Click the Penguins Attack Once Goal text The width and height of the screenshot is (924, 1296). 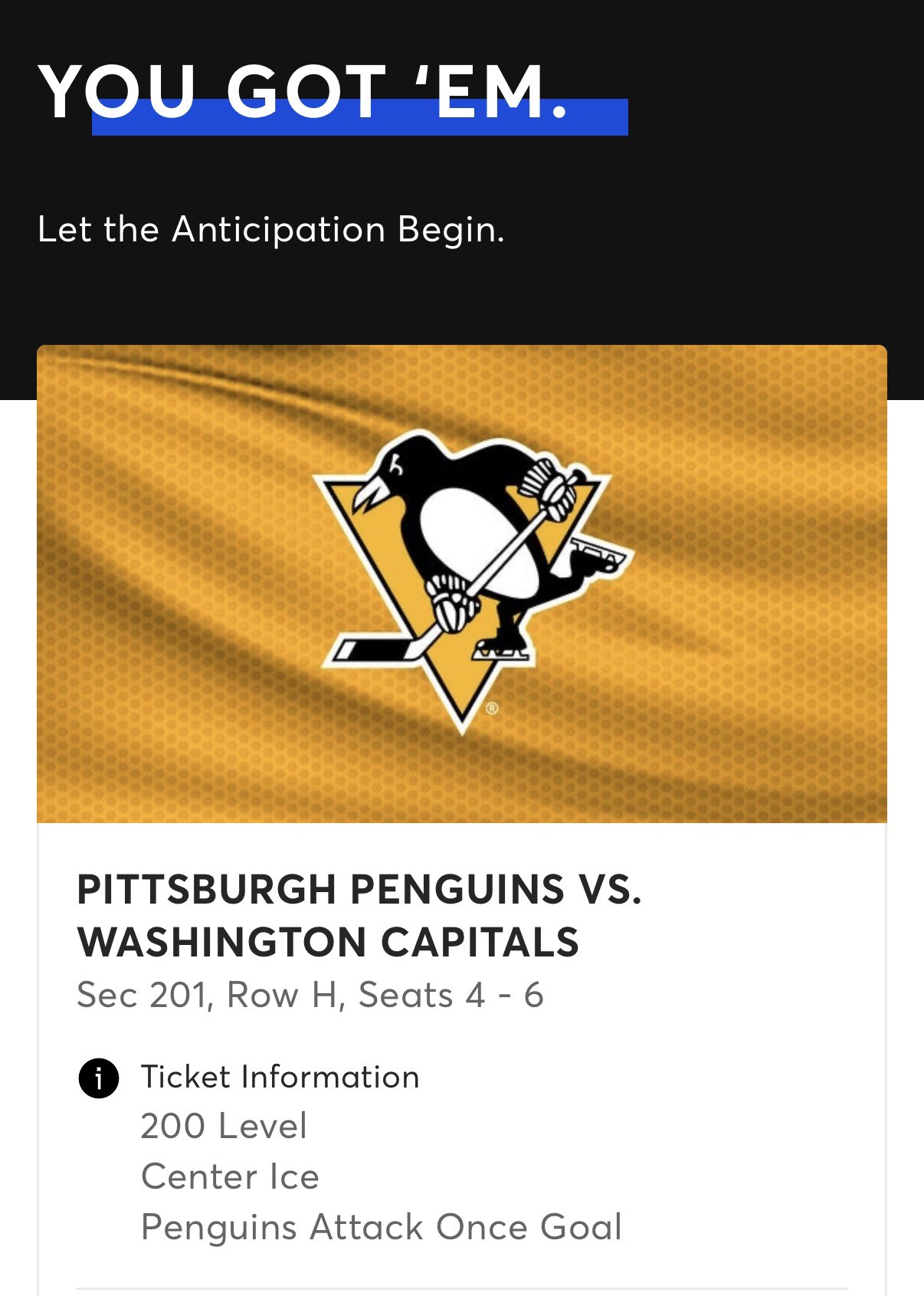(381, 1227)
